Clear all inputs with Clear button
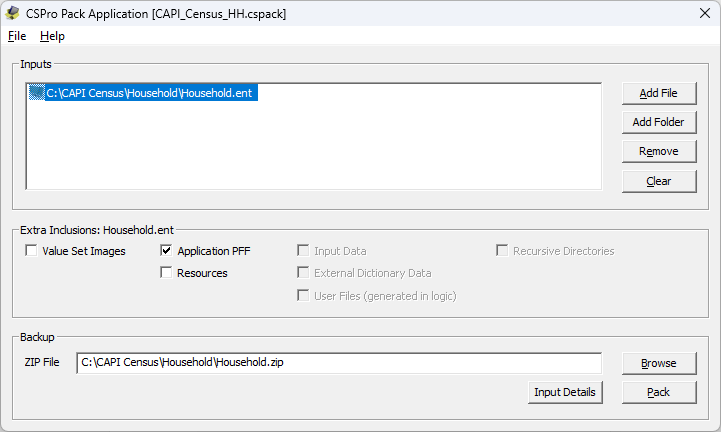This screenshot has width=721, height=432. (x=658, y=181)
